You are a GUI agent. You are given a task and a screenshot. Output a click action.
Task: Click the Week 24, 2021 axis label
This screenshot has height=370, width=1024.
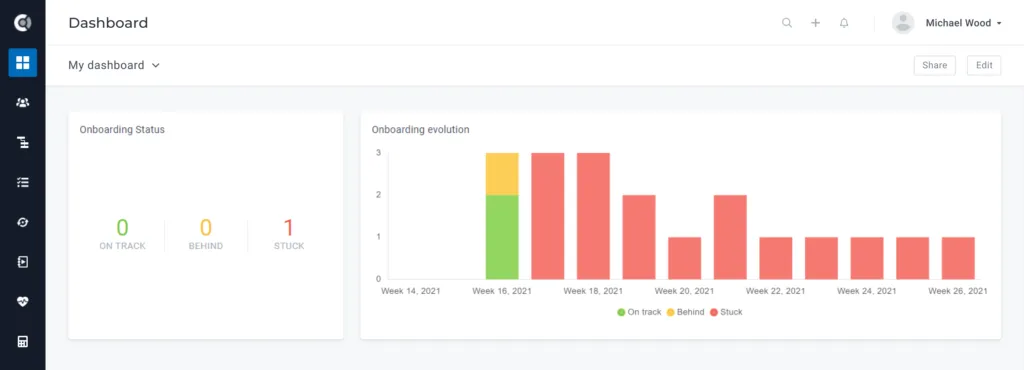coord(867,291)
